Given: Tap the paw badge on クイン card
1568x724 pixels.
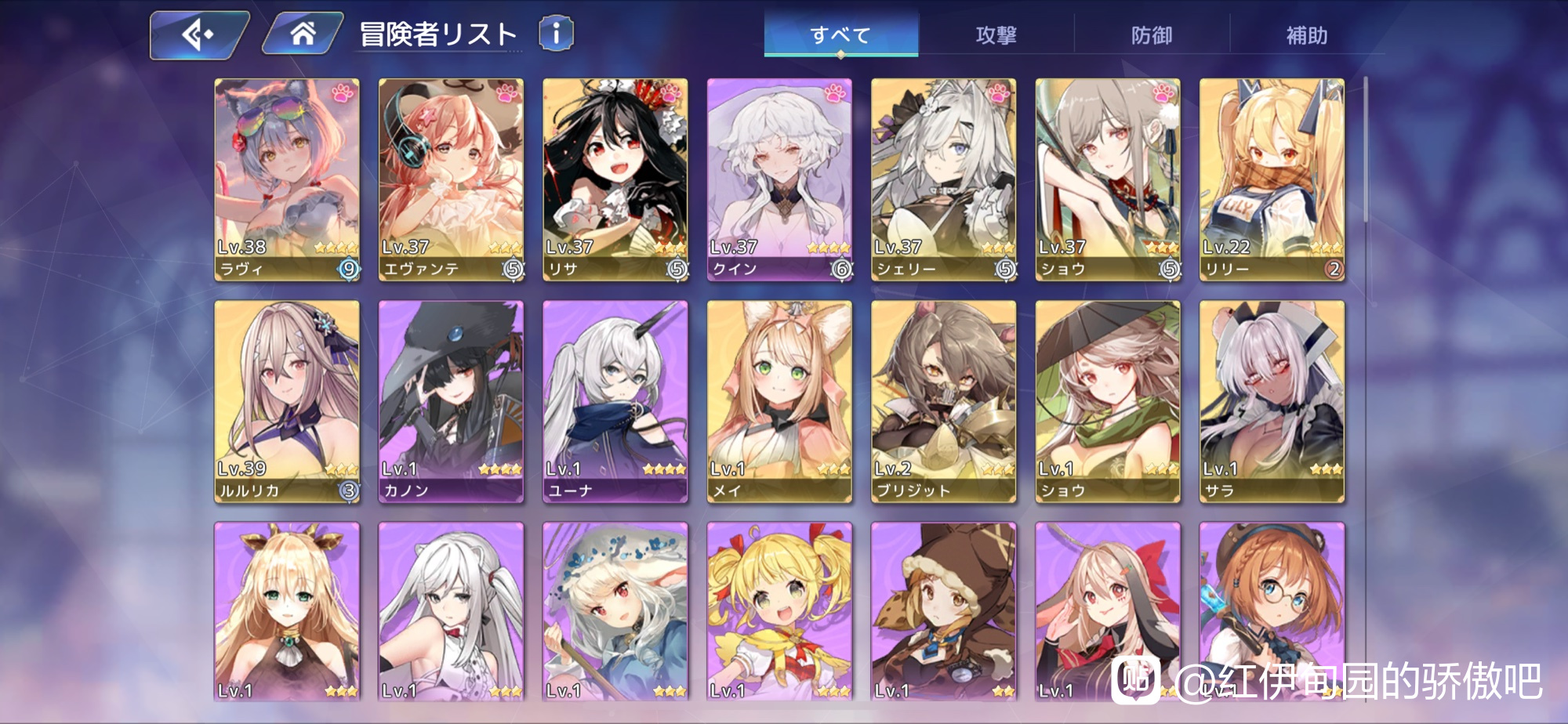Looking at the screenshot, I should click(835, 92).
